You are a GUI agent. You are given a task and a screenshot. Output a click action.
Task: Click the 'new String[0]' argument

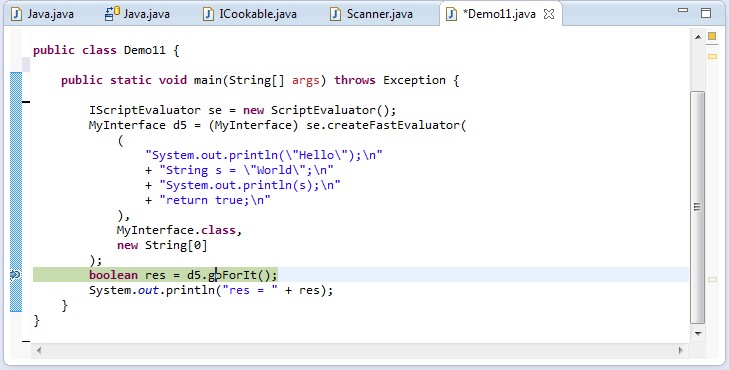162,245
